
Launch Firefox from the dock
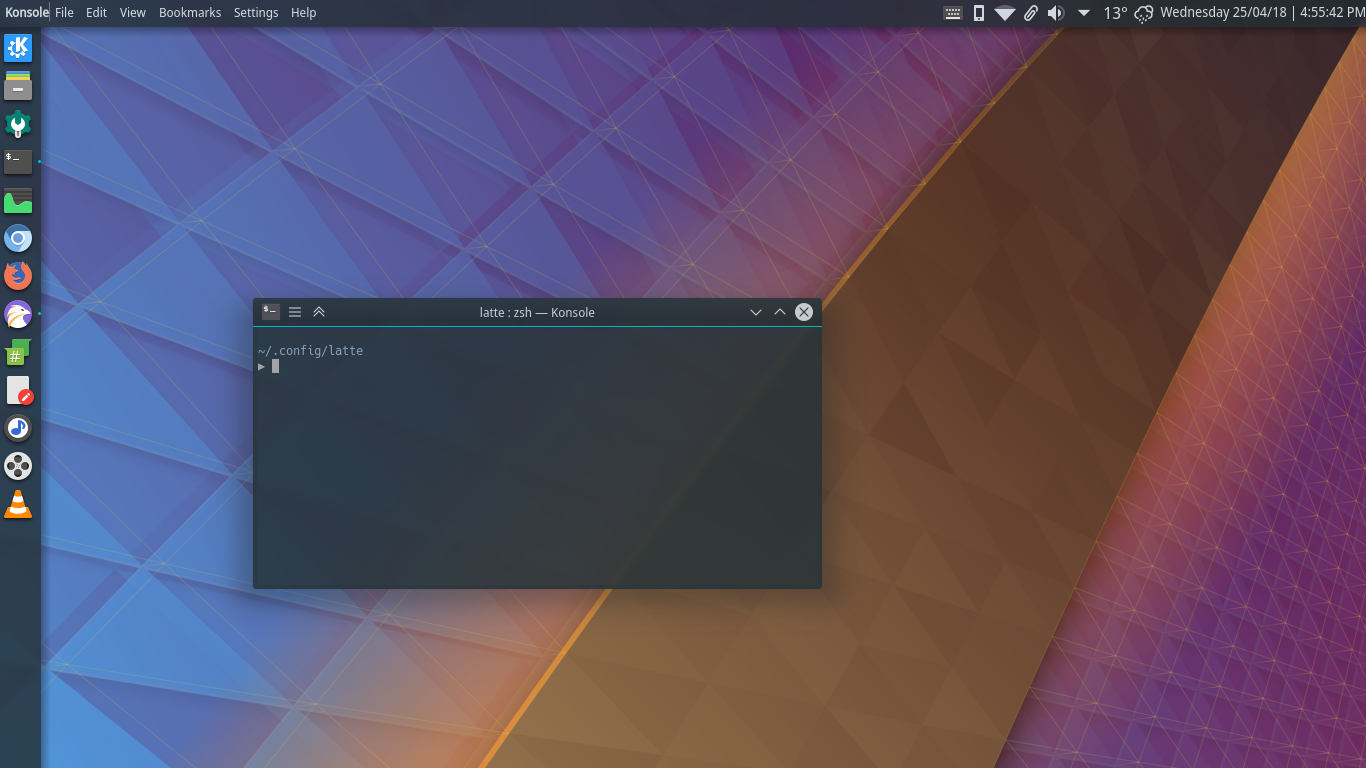[18, 276]
